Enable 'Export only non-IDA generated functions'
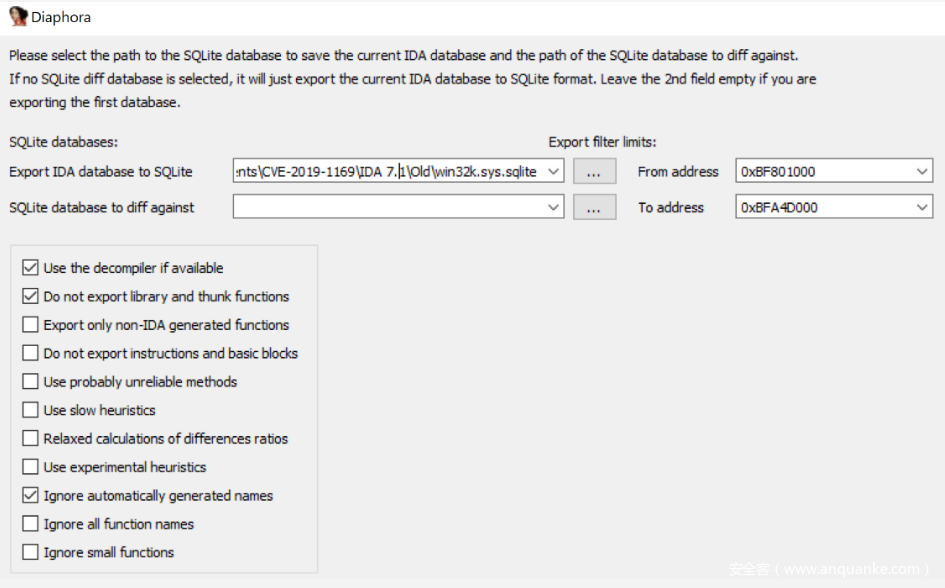 pos(31,325)
